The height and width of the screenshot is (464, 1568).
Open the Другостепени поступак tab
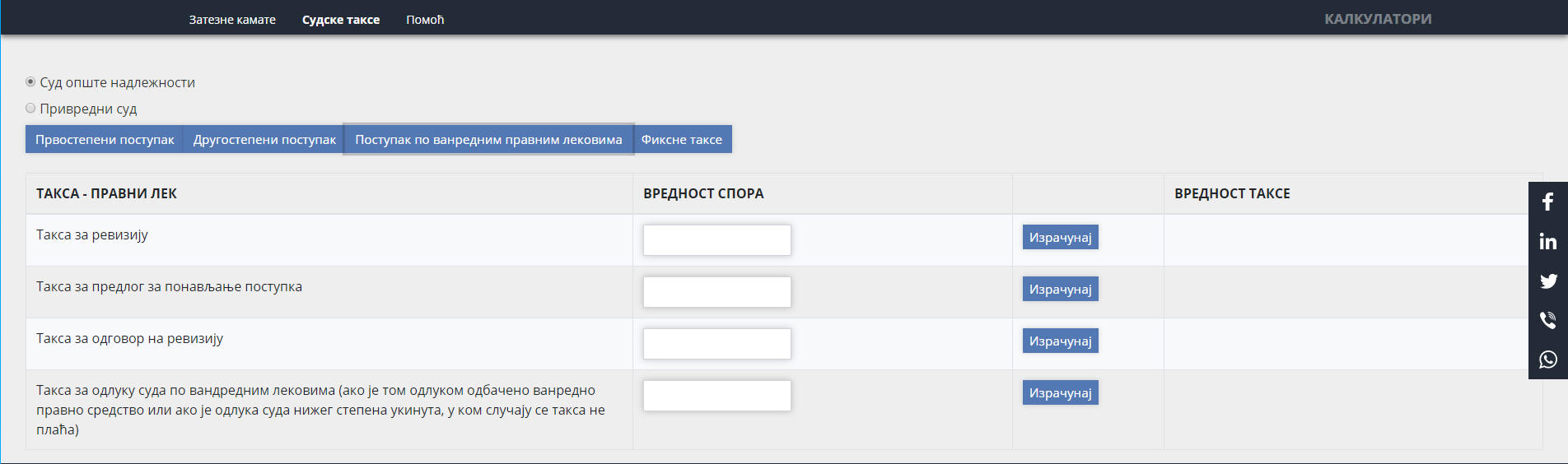[x=264, y=140]
